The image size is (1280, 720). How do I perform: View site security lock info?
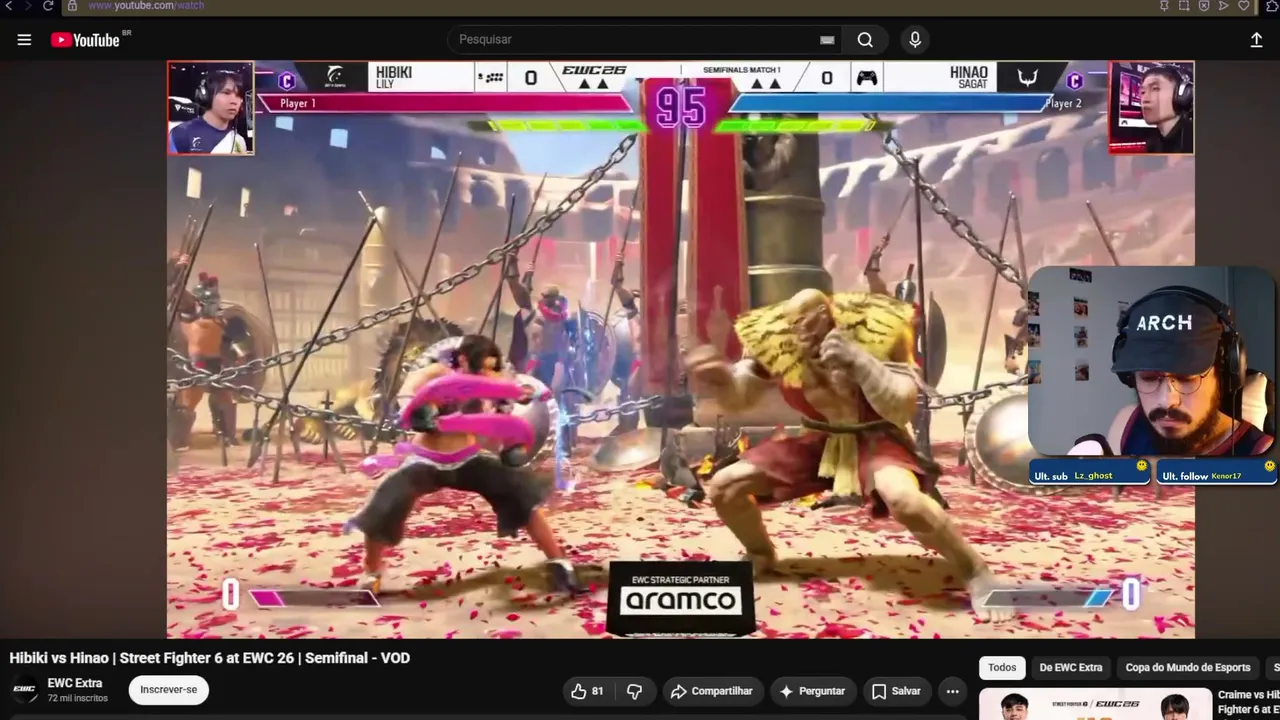[x=72, y=6]
